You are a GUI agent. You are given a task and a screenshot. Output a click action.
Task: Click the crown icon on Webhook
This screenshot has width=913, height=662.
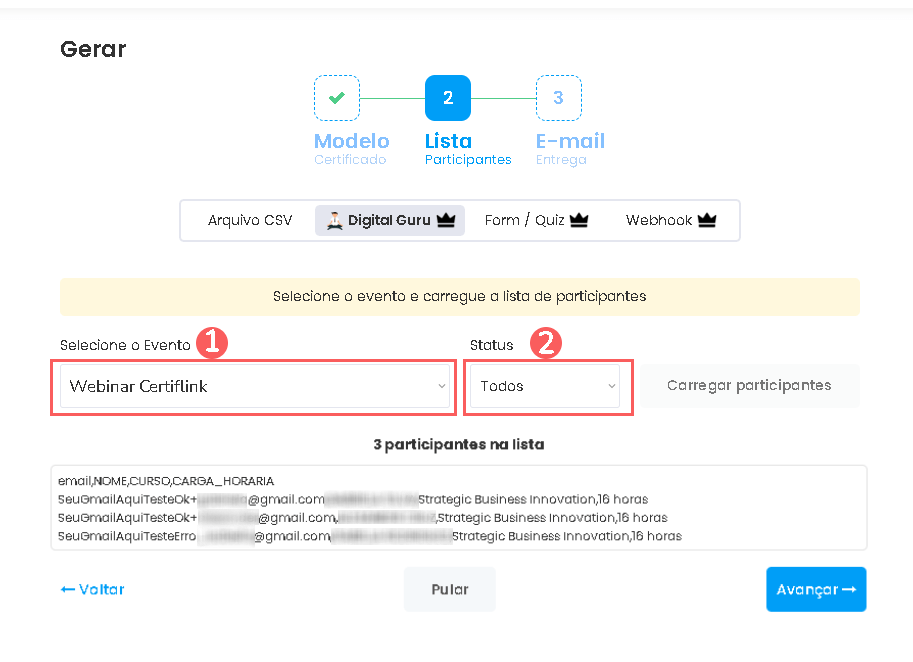click(x=707, y=219)
